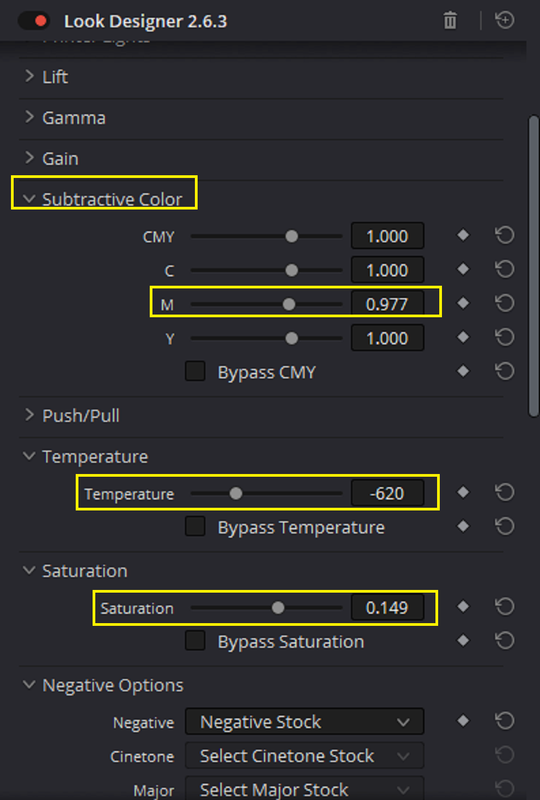
Task: Delete the Look Designer effect with trash icon
Action: pyautogui.click(x=450, y=21)
